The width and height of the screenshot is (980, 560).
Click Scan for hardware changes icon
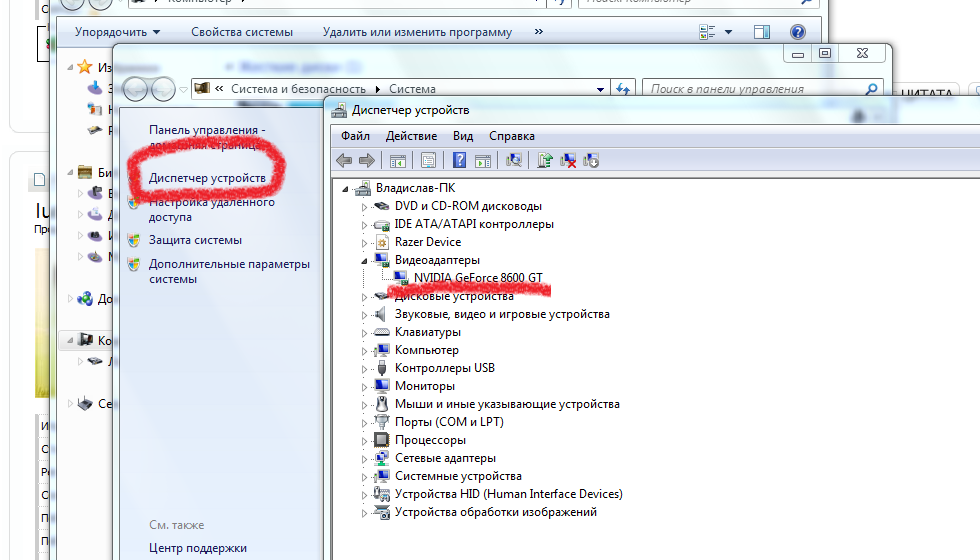(514, 161)
